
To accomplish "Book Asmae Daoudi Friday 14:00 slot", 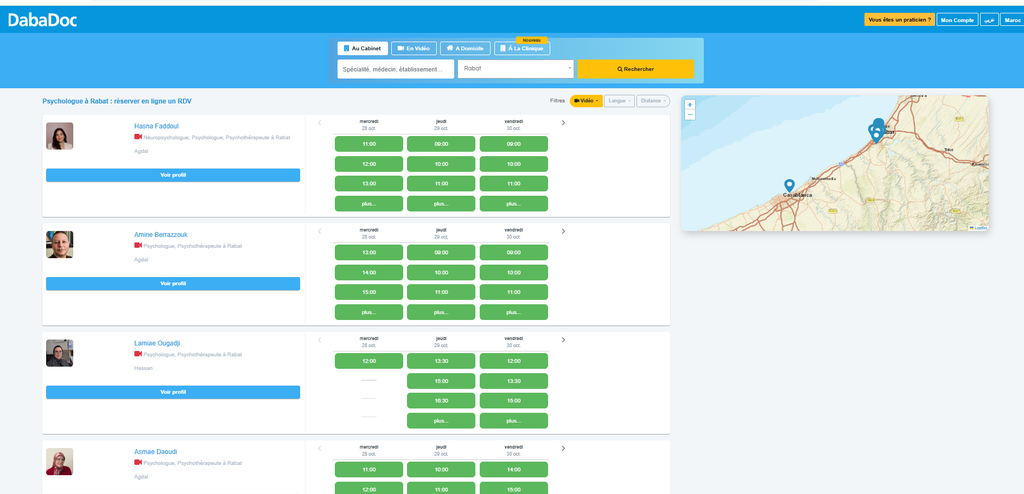I will click(x=514, y=470).
